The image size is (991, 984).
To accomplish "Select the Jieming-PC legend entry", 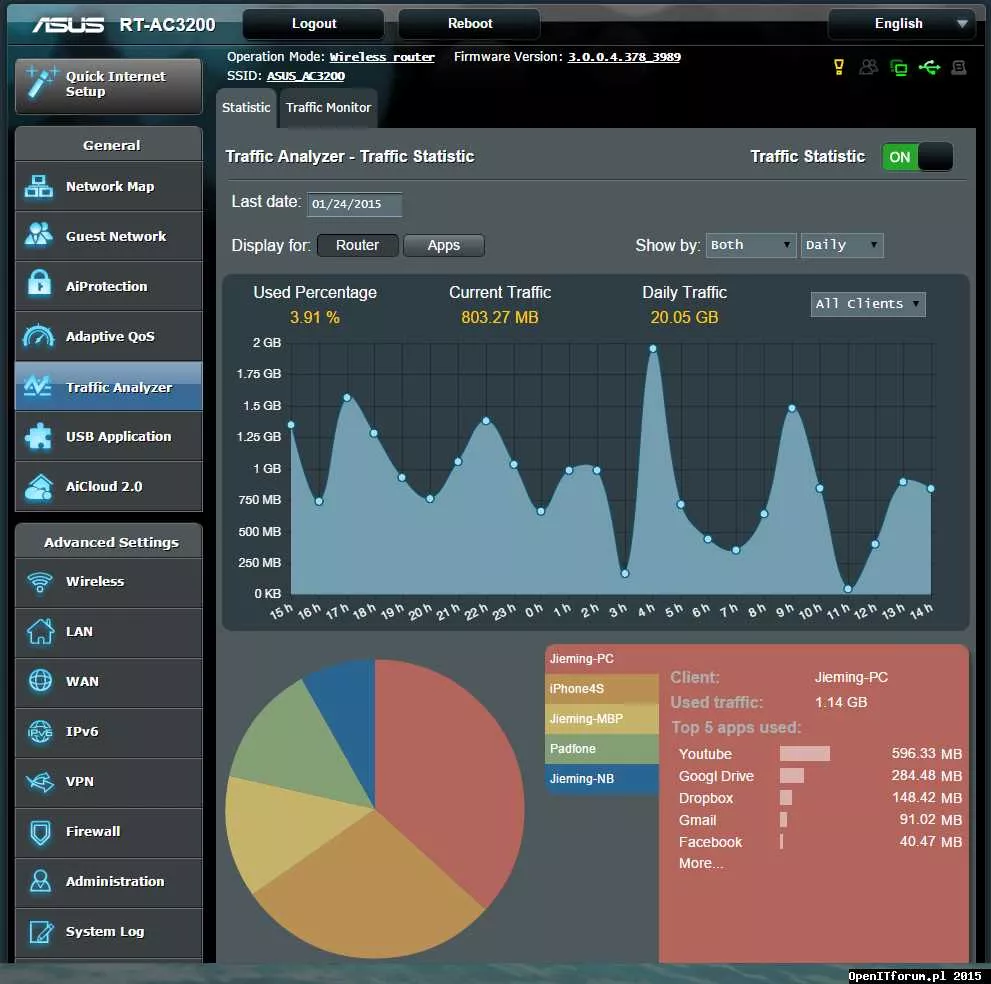I will [602, 659].
